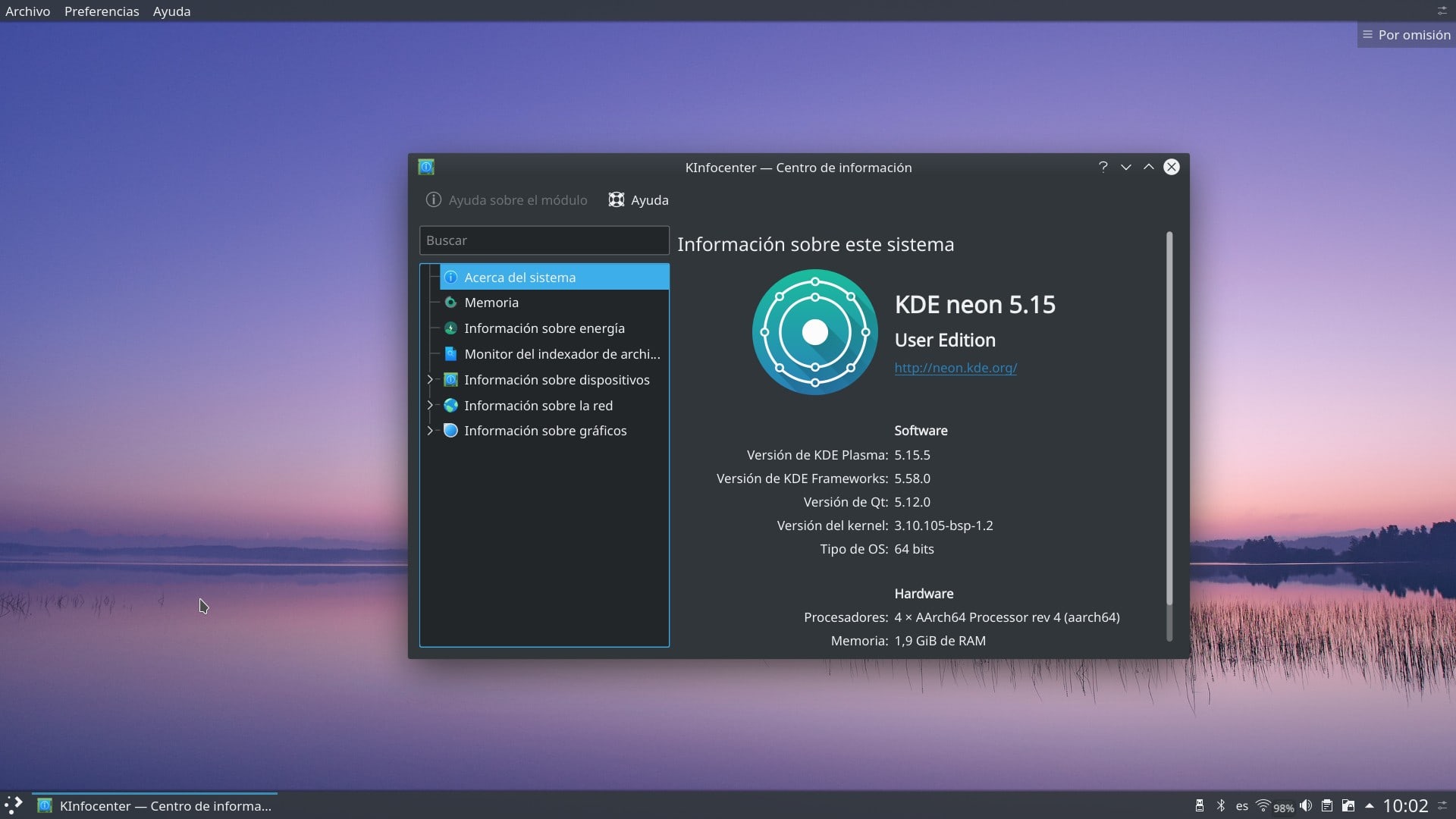This screenshot has width=1456, height=819.
Task: Click the clipboard icon in the system tray
Action: tap(1327, 805)
